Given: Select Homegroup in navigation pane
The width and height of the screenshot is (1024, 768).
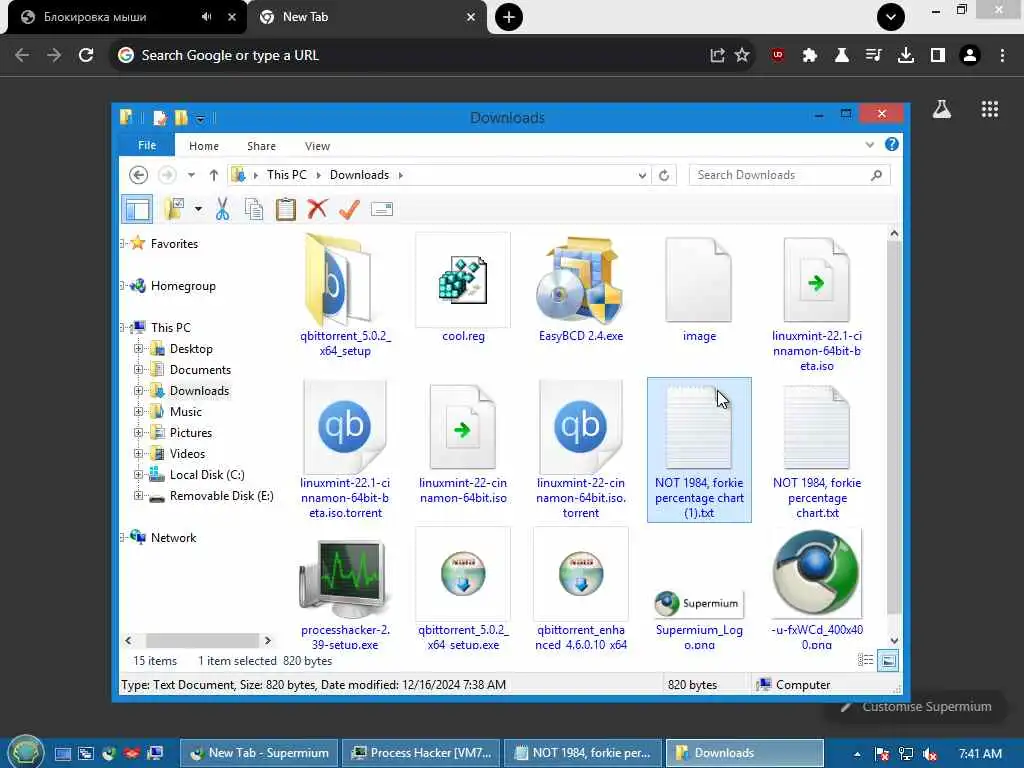Looking at the screenshot, I should 183,285.
